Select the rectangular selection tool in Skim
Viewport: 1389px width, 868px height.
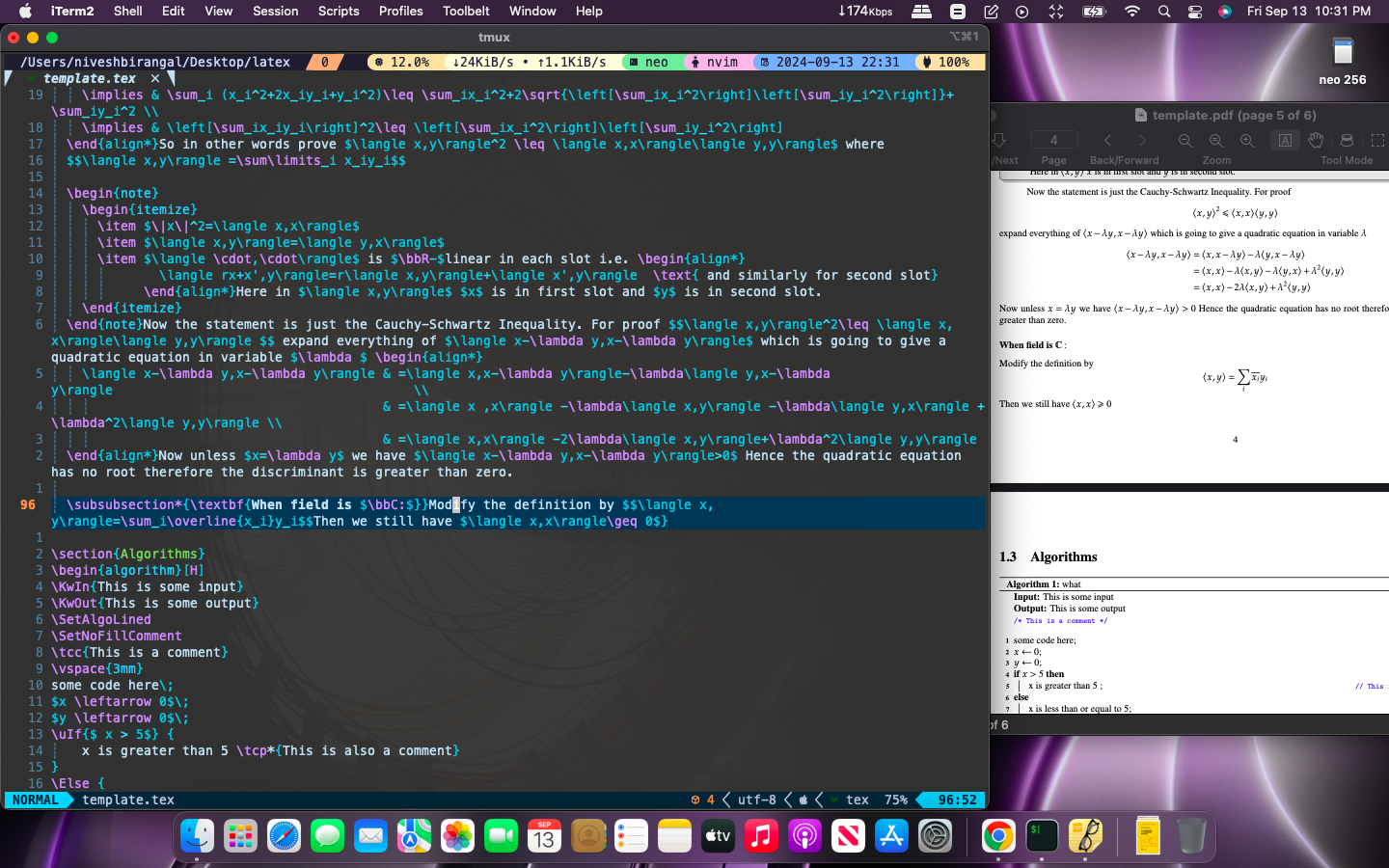tap(1377, 141)
